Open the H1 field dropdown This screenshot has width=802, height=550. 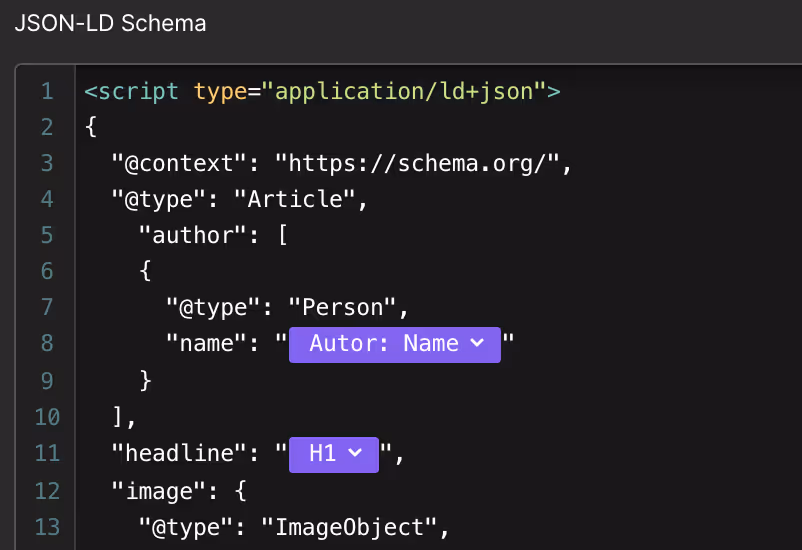click(x=333, y=454)
